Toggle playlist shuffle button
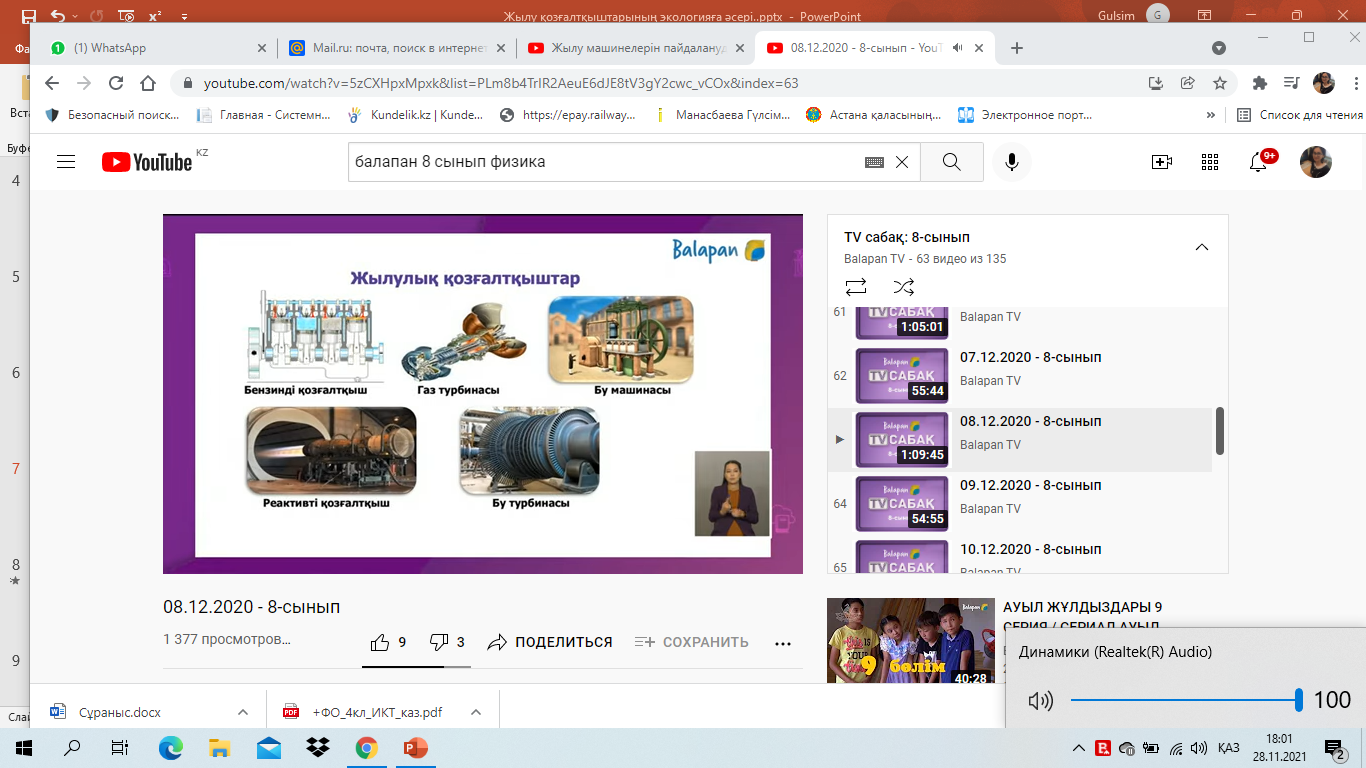1366x768 pixels. 904,287
